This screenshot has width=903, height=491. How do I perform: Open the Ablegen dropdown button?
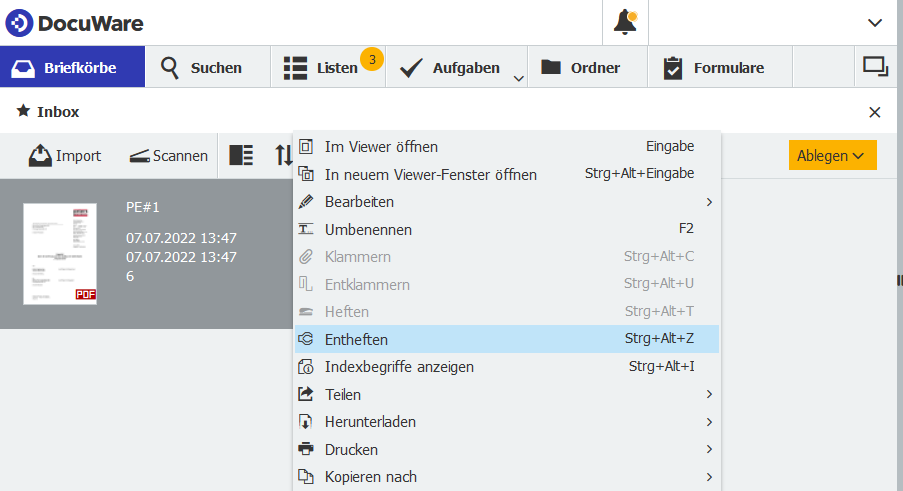pyautogui.click(x=832, y=155)
